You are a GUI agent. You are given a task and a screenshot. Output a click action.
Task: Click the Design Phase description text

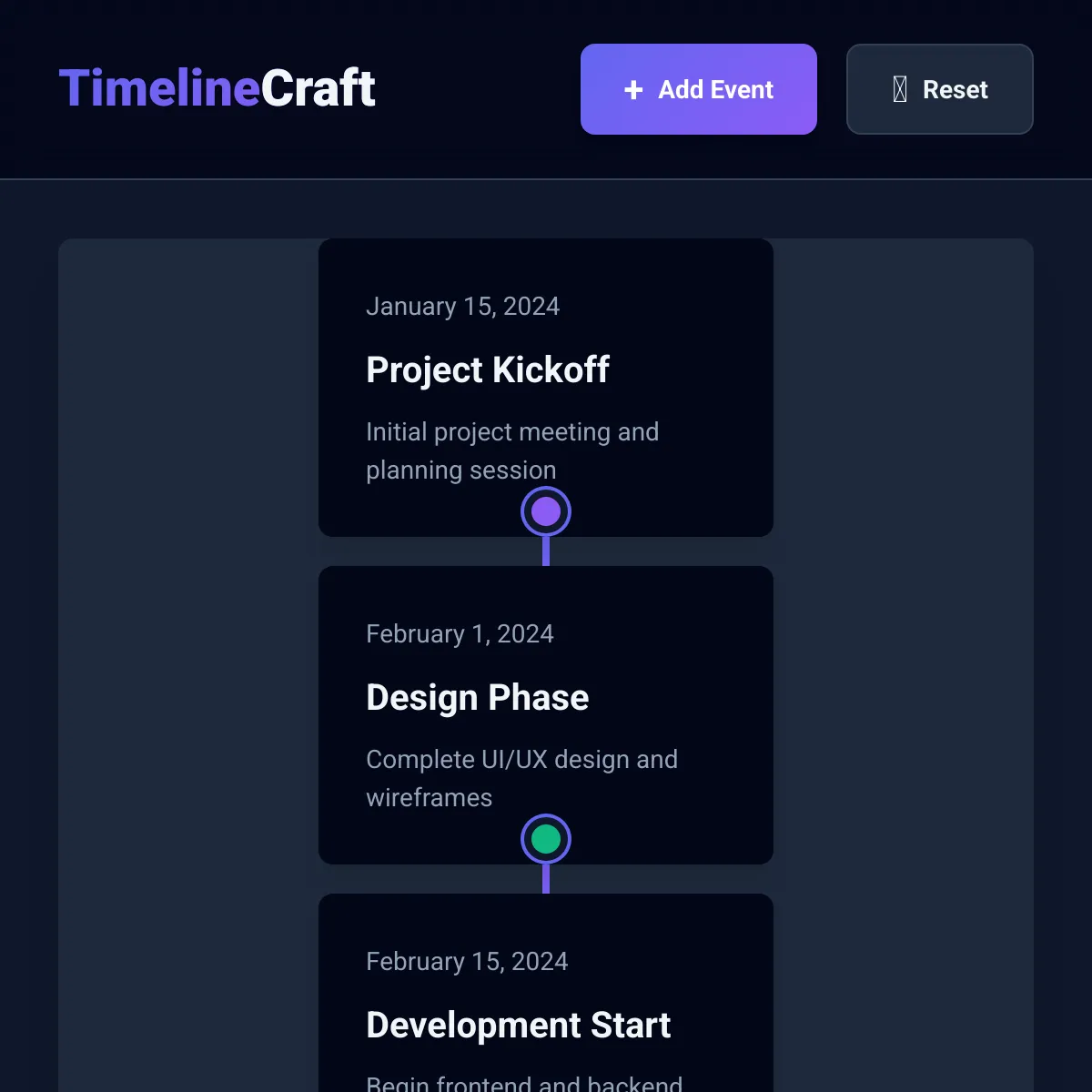pyautogui.click(x=522, y=778)
